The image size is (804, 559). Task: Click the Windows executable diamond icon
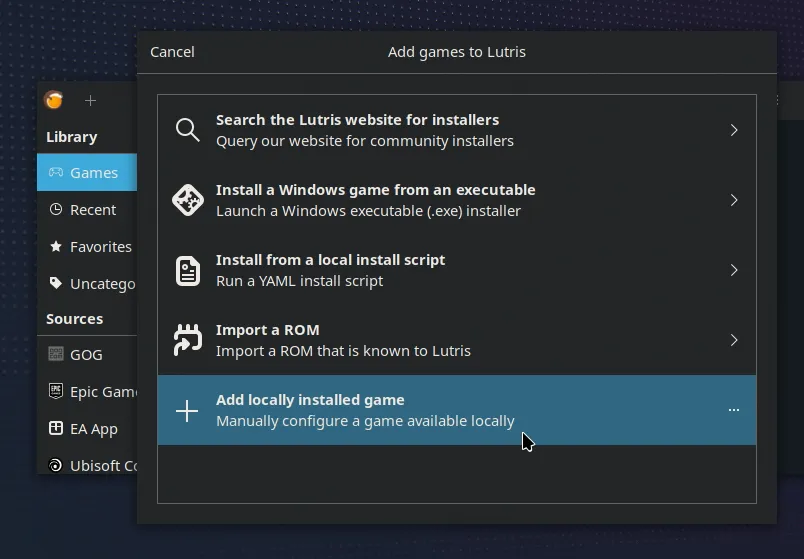coord(188,200)
